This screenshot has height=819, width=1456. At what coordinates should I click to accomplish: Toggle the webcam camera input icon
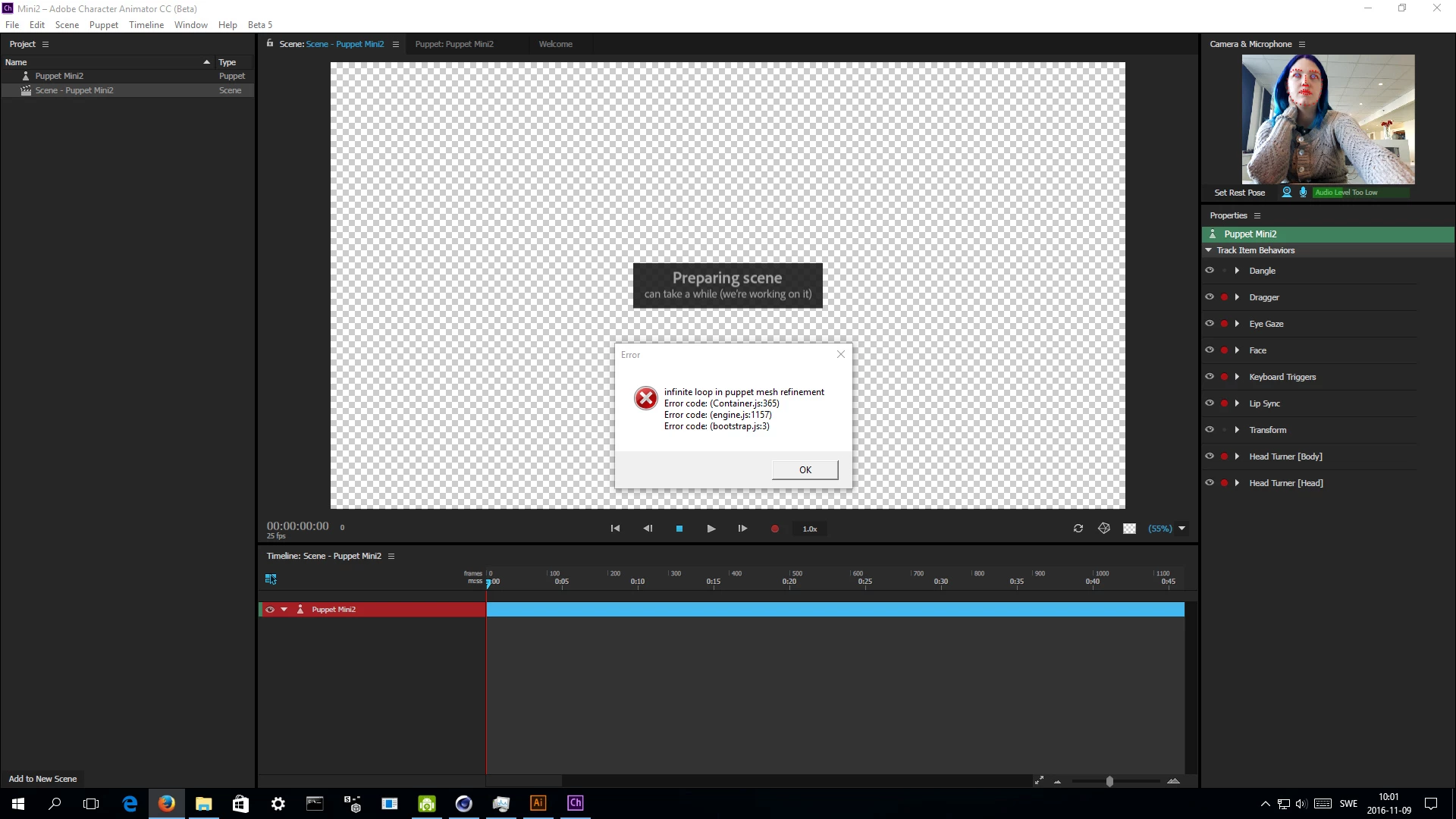1287,192
